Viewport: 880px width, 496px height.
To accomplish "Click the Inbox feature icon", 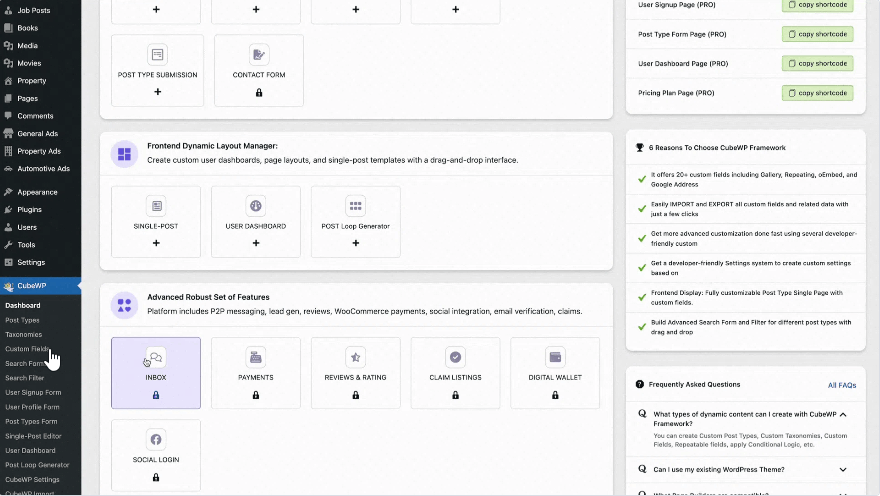I will point(156,357).
